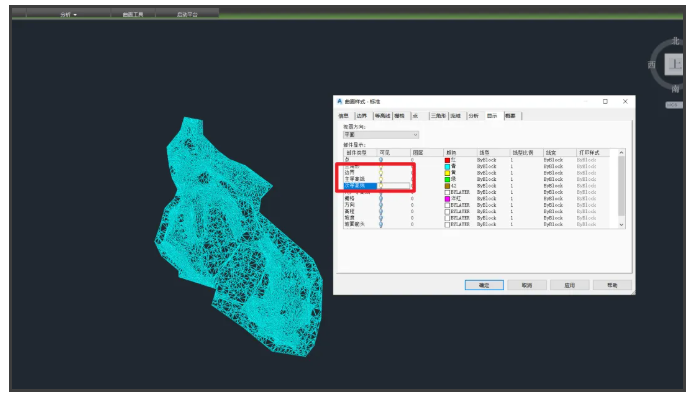693x401 pixels.
Task: Click the 部件类型 column header
Action: click(x=360, y=153)
